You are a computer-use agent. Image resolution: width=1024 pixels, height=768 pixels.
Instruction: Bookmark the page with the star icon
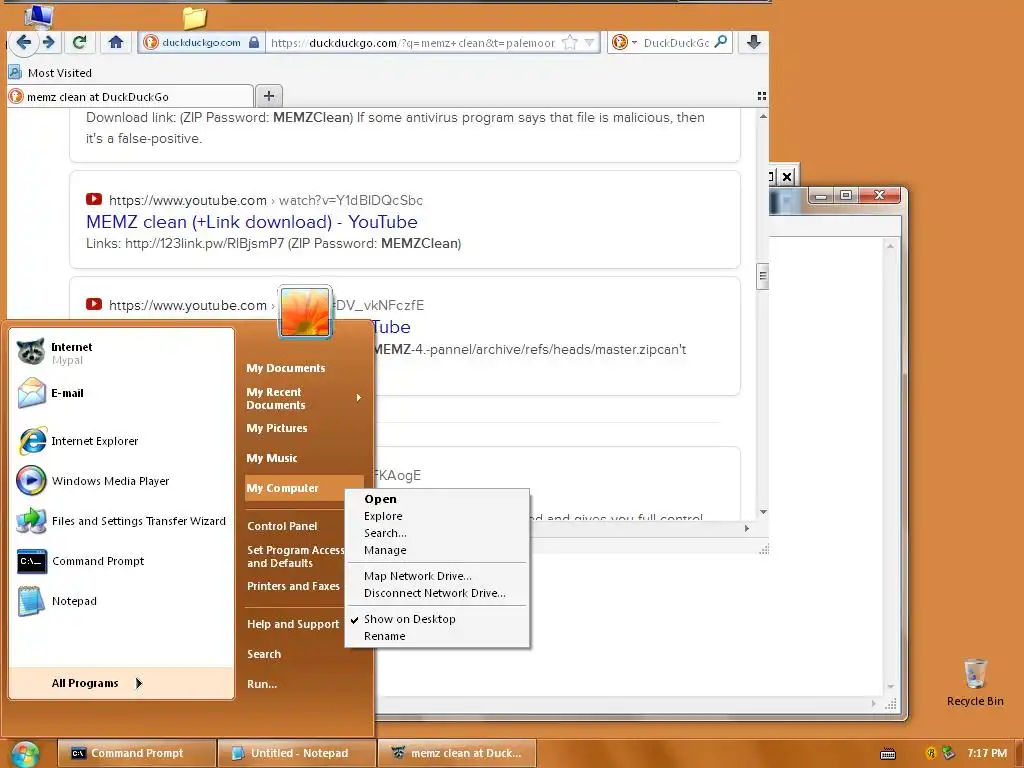[569, 42]
